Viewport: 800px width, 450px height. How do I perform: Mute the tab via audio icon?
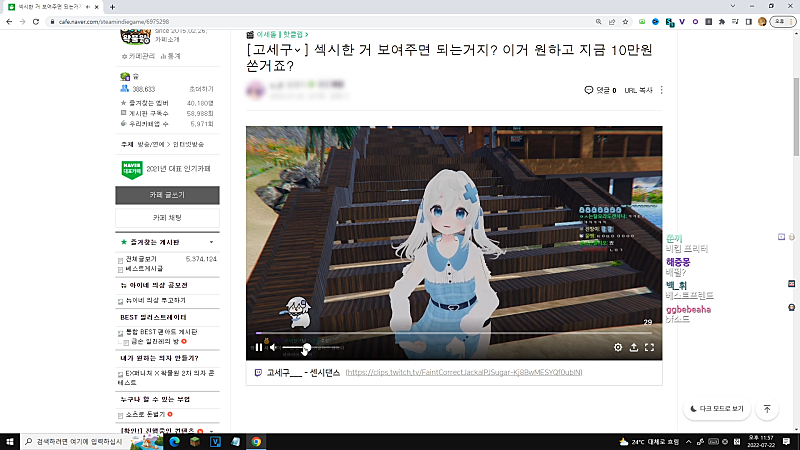point(88,7)
